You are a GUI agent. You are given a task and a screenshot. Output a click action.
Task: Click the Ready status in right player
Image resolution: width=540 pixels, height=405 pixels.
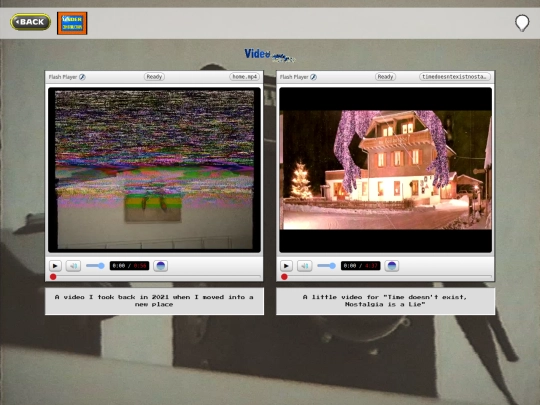385,77
